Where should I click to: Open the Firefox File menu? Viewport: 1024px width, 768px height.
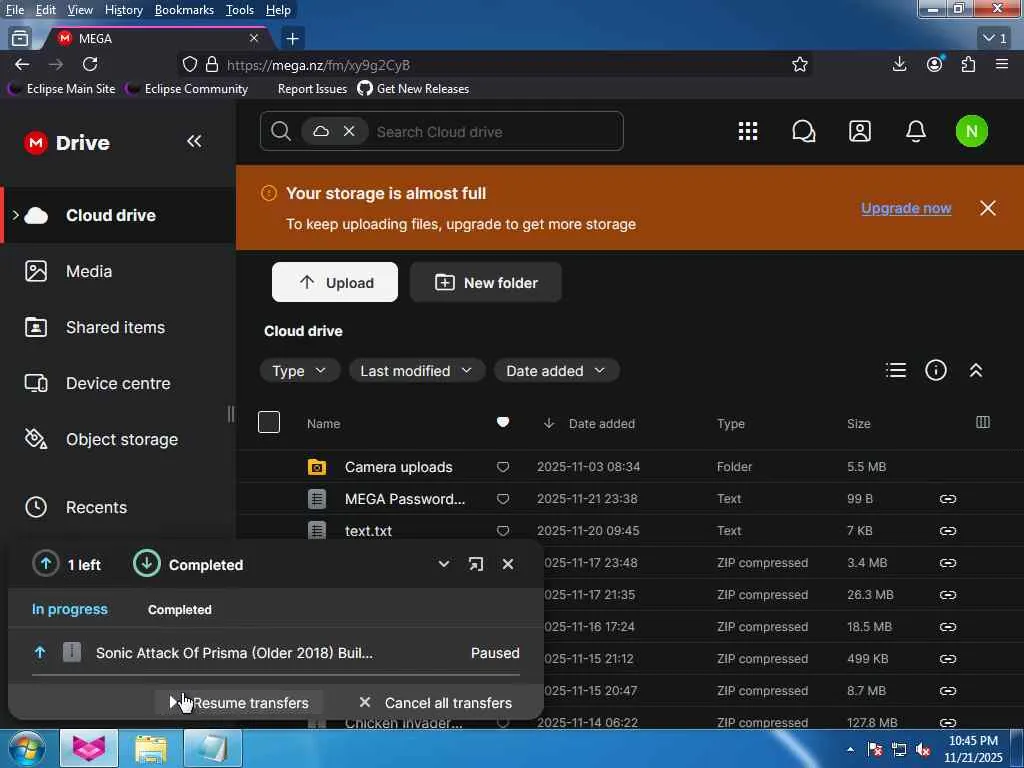pyautogui.click(x=15, y=10)
